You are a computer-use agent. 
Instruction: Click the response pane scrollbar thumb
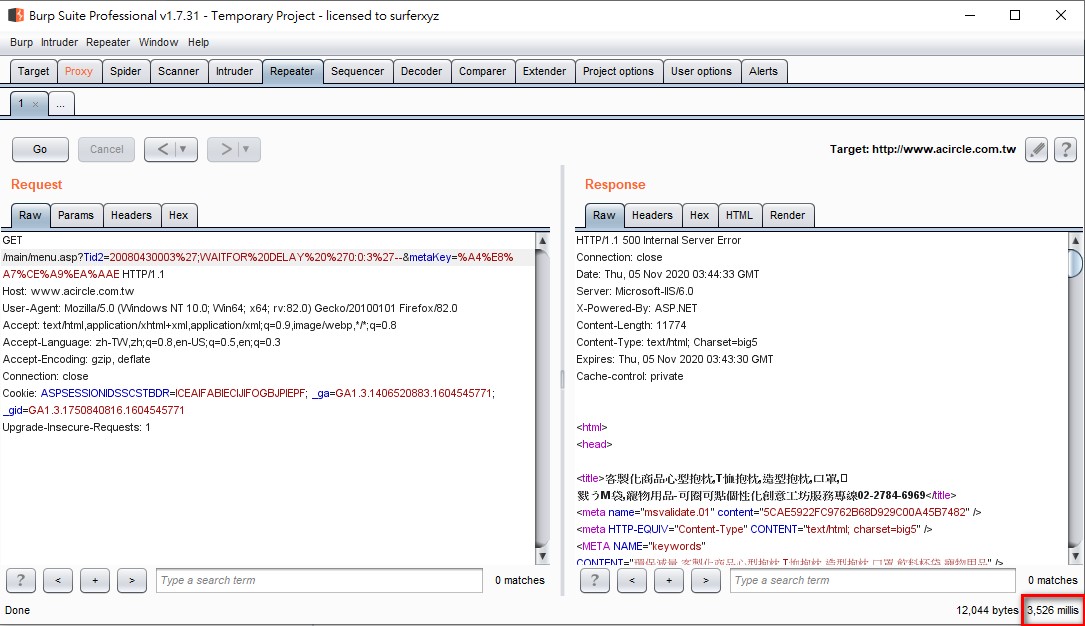[1075, 263]
